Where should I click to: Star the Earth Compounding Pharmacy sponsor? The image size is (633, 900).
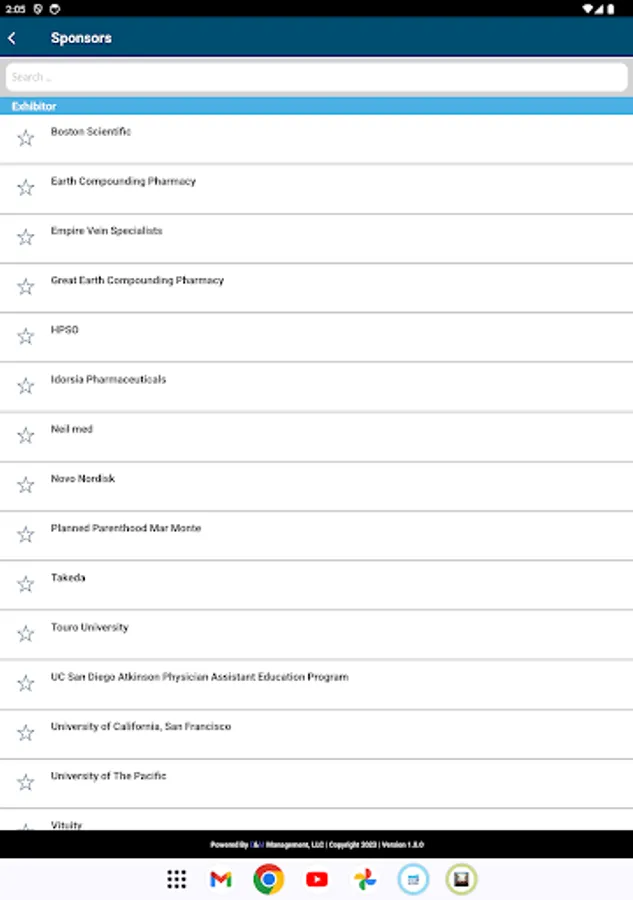tap(26, 188)
